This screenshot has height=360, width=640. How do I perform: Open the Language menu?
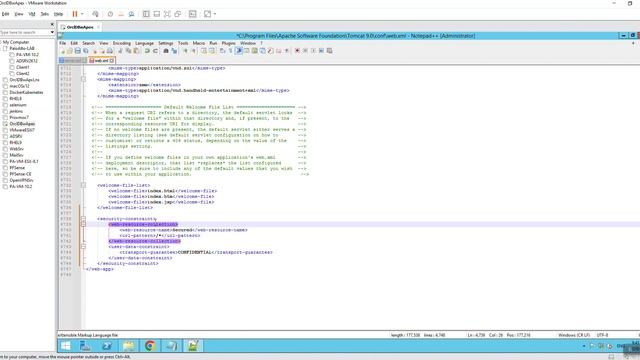pyautogui.click(x=144, y=43)
